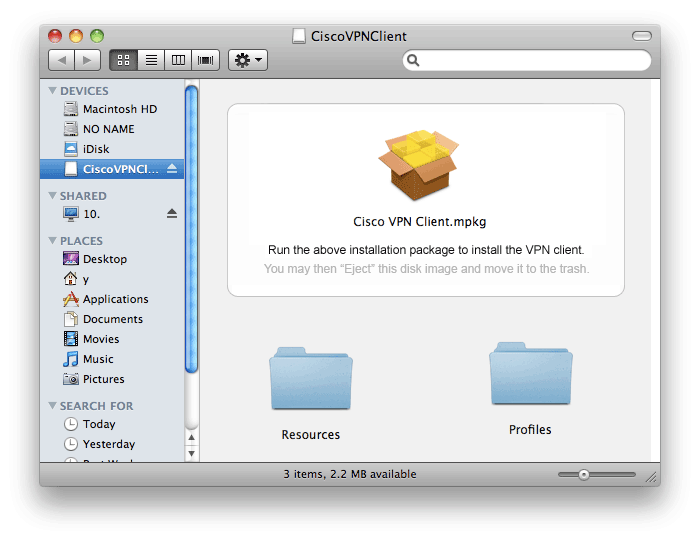Open the Documents icon in the sidebar

pyautogui.click(x=71, y=319)
